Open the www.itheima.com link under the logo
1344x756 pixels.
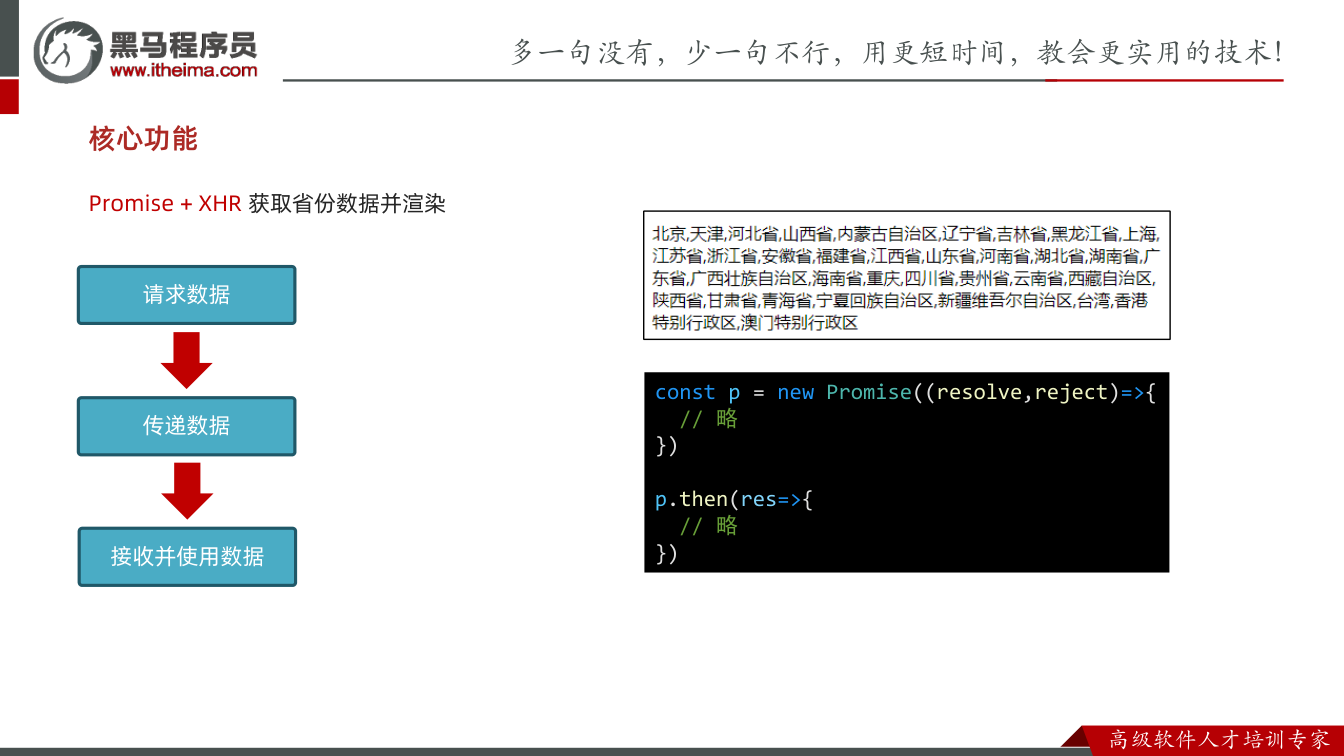pos(183,70)
